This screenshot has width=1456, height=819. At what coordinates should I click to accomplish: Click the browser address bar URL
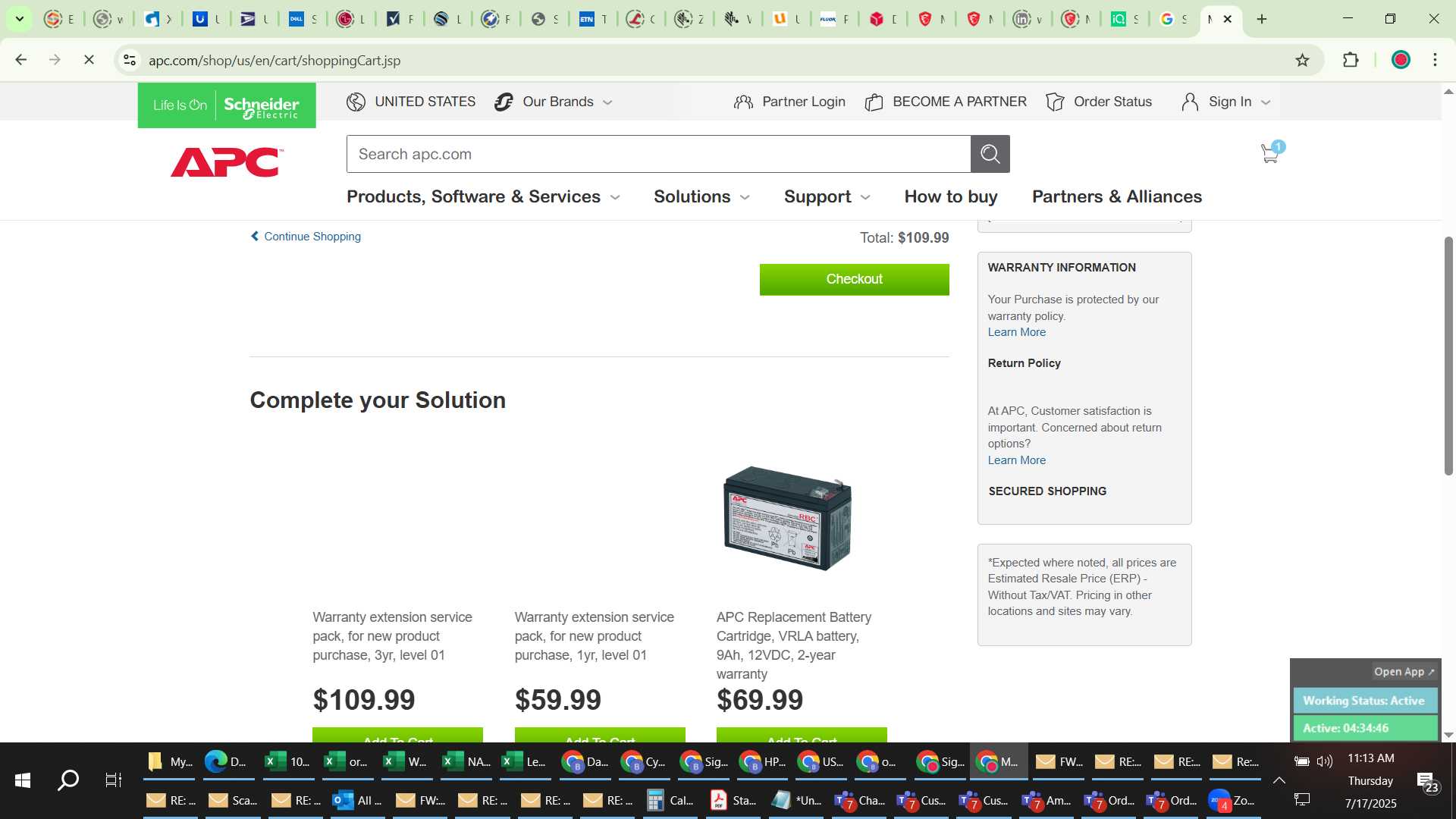coord(275,60)
